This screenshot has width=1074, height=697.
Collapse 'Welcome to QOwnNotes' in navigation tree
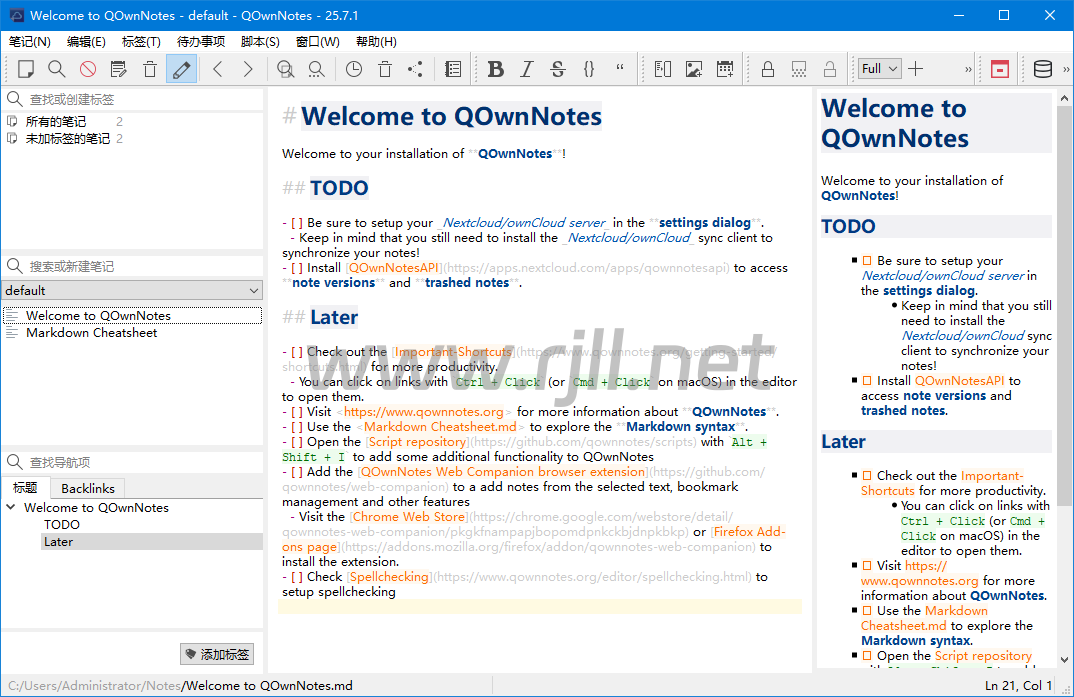pyautogui.click(x=11, y=507)
